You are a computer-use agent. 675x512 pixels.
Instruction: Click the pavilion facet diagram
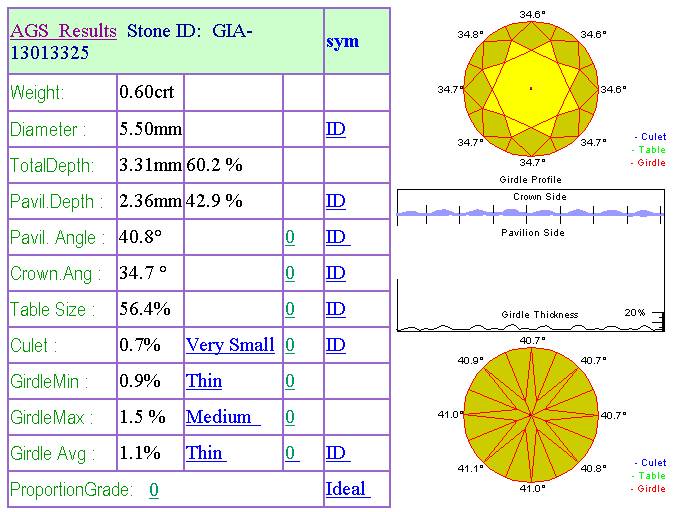pos(531,415)
